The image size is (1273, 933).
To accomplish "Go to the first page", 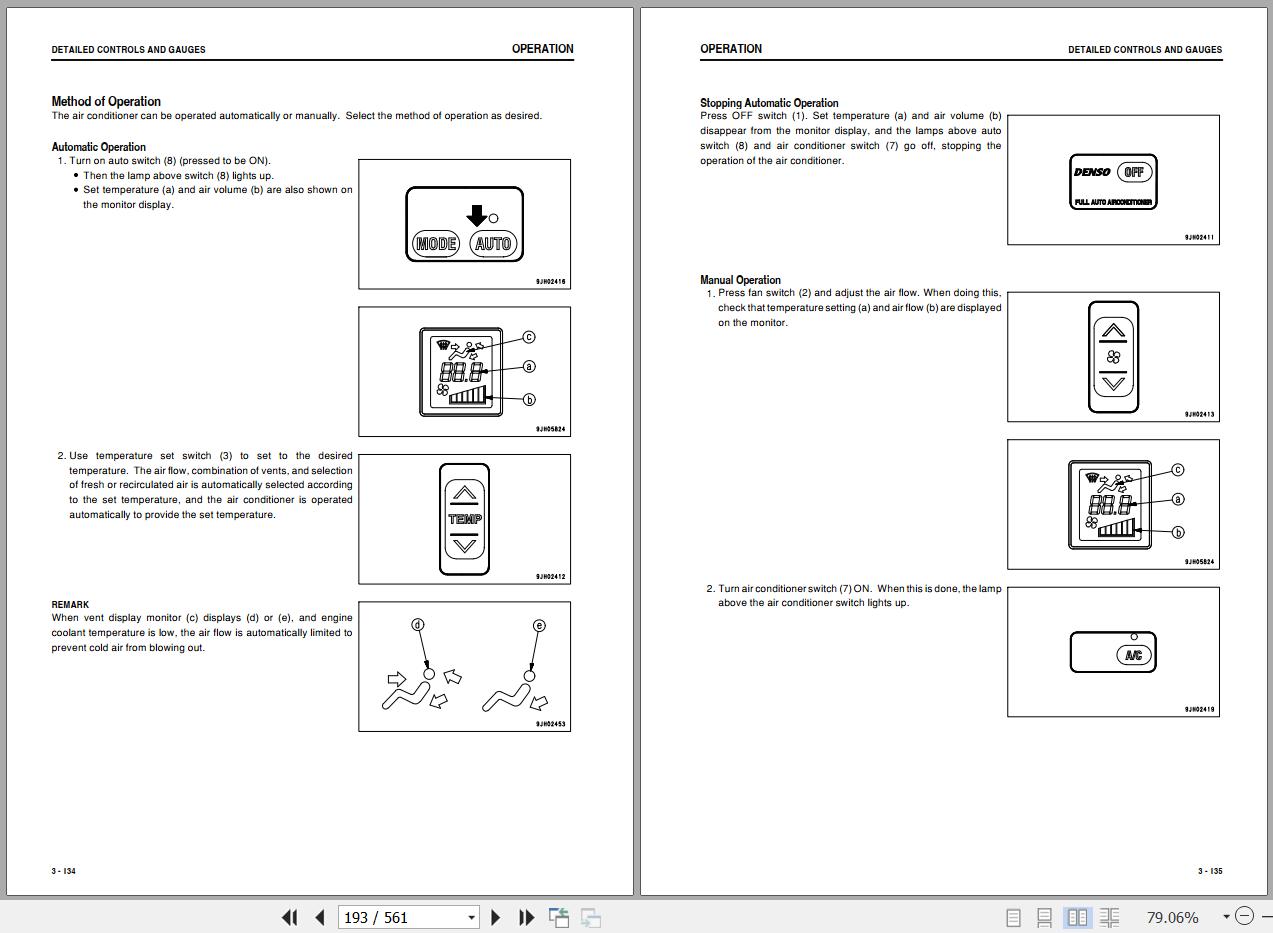I will click(290, 917).
